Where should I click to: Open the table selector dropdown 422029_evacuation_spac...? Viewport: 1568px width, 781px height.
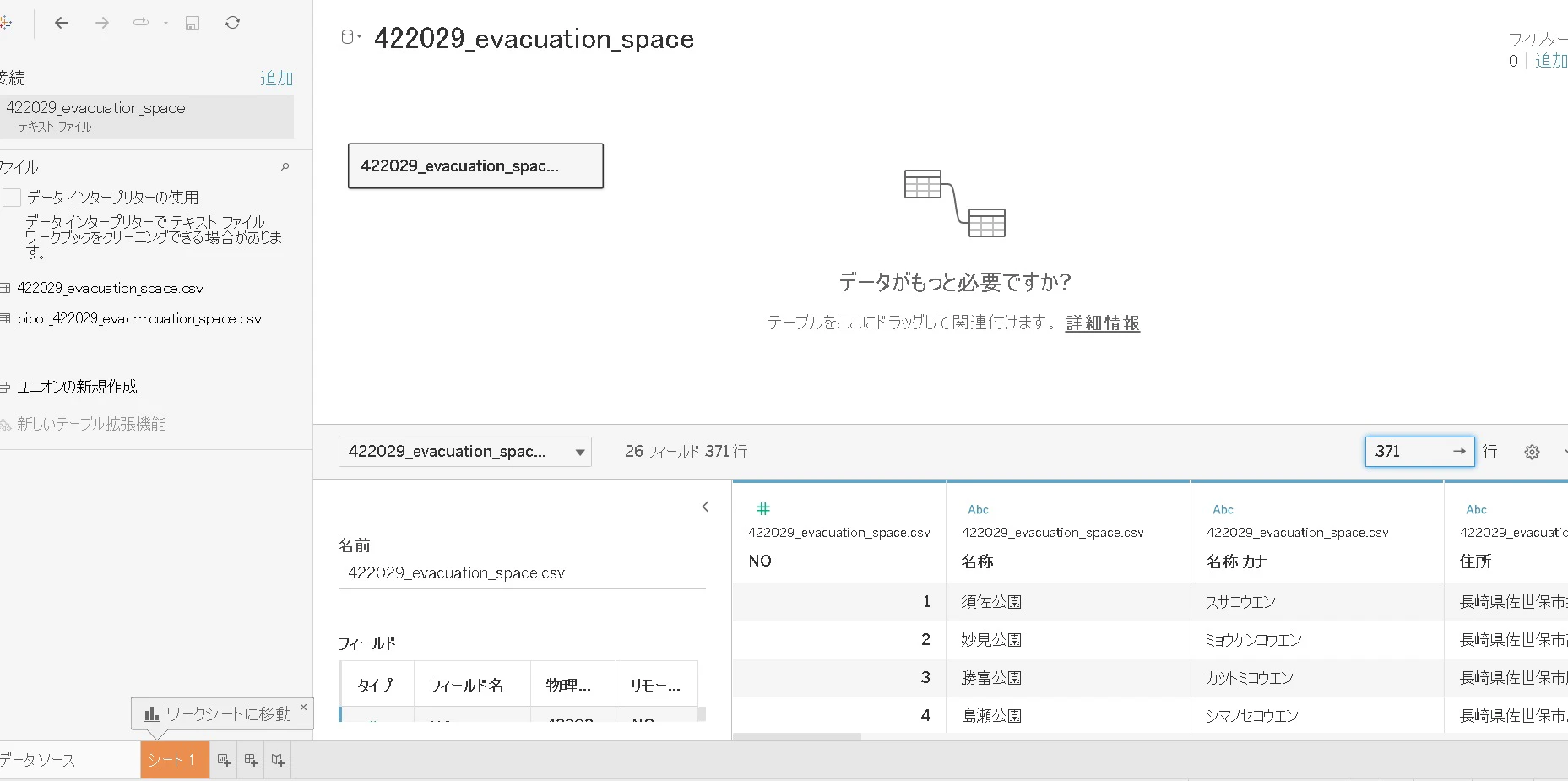pos(464,452)
